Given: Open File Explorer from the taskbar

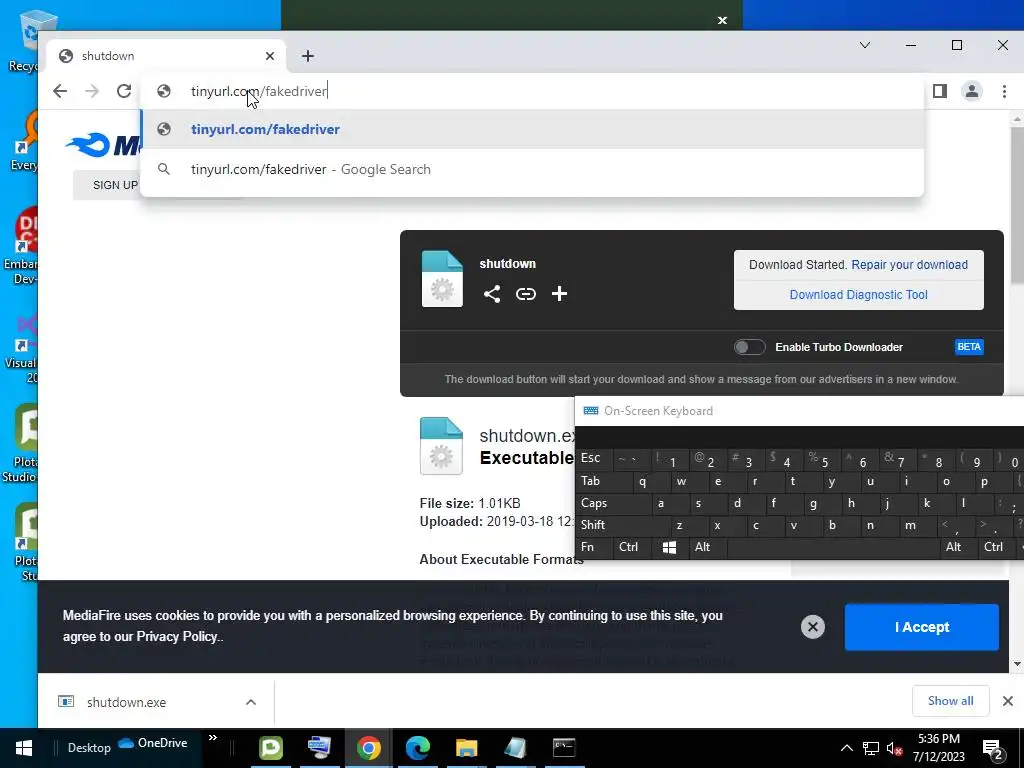Looking at the screenshot, I should [466, 748].
